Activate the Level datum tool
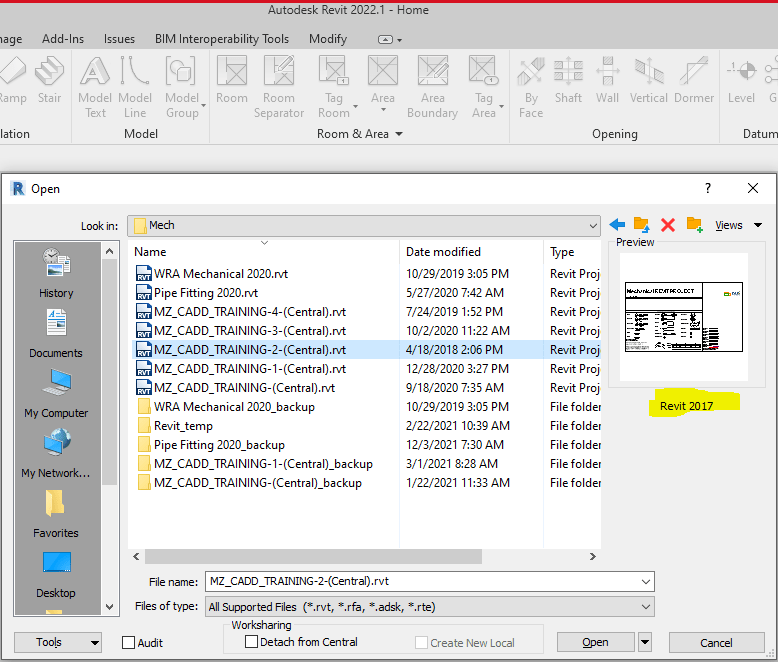The height and width of the screenshot is (662, 778). (x=741, y=81)
